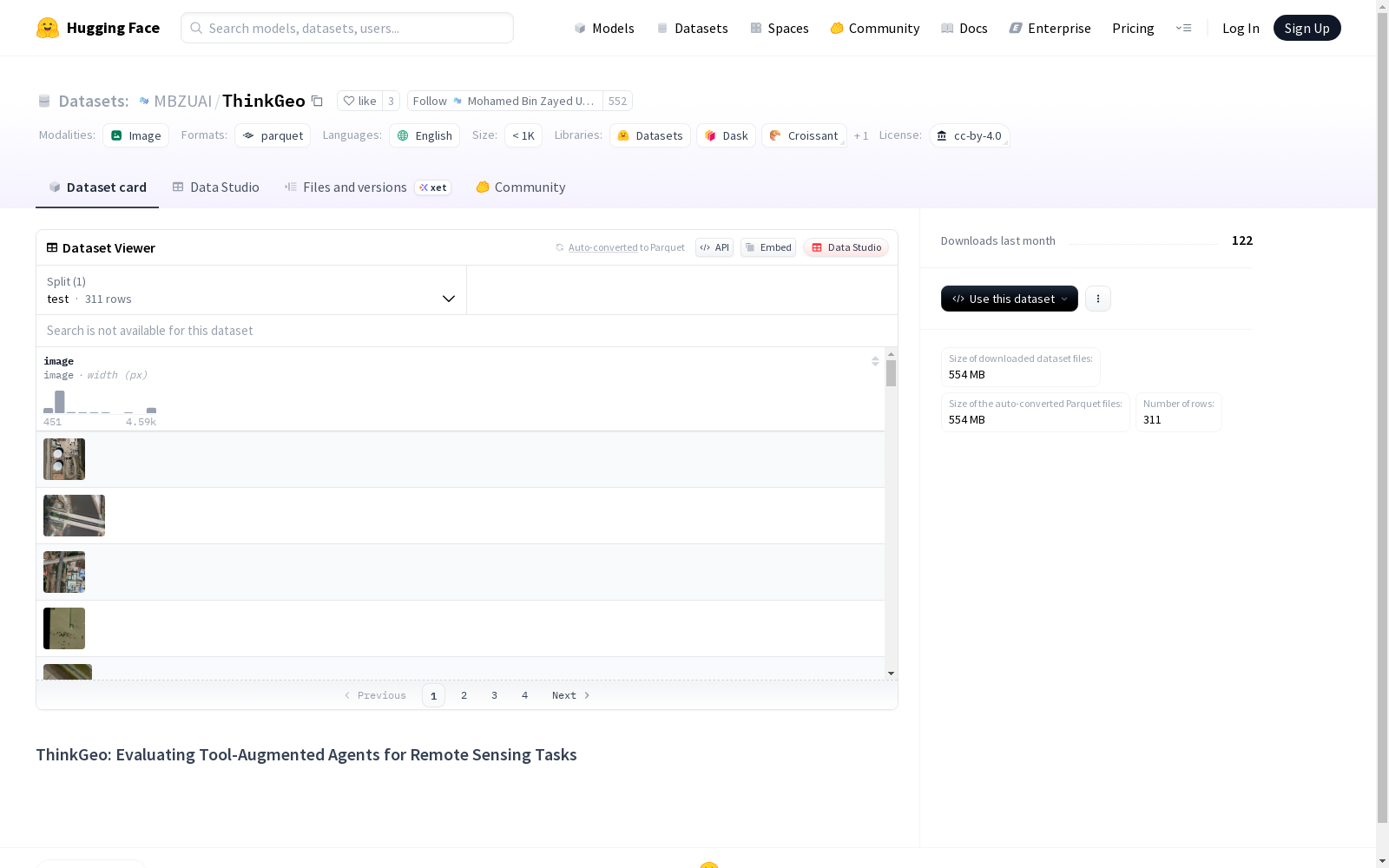The height and width of the screenshot is (868, 1389).
Task: Click Log In
Action: (x=1241, y=28)
